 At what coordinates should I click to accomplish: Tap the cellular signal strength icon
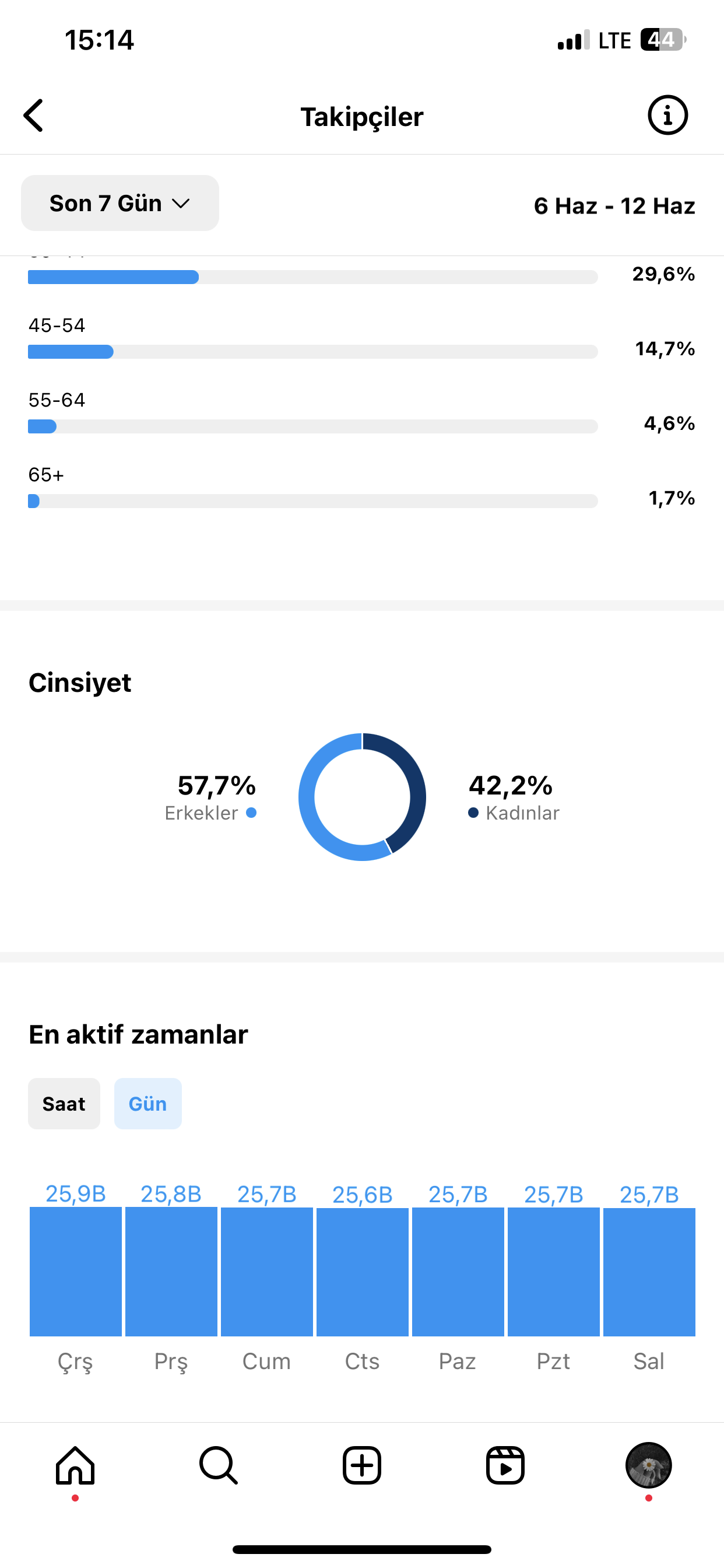(x=574, y=40)
